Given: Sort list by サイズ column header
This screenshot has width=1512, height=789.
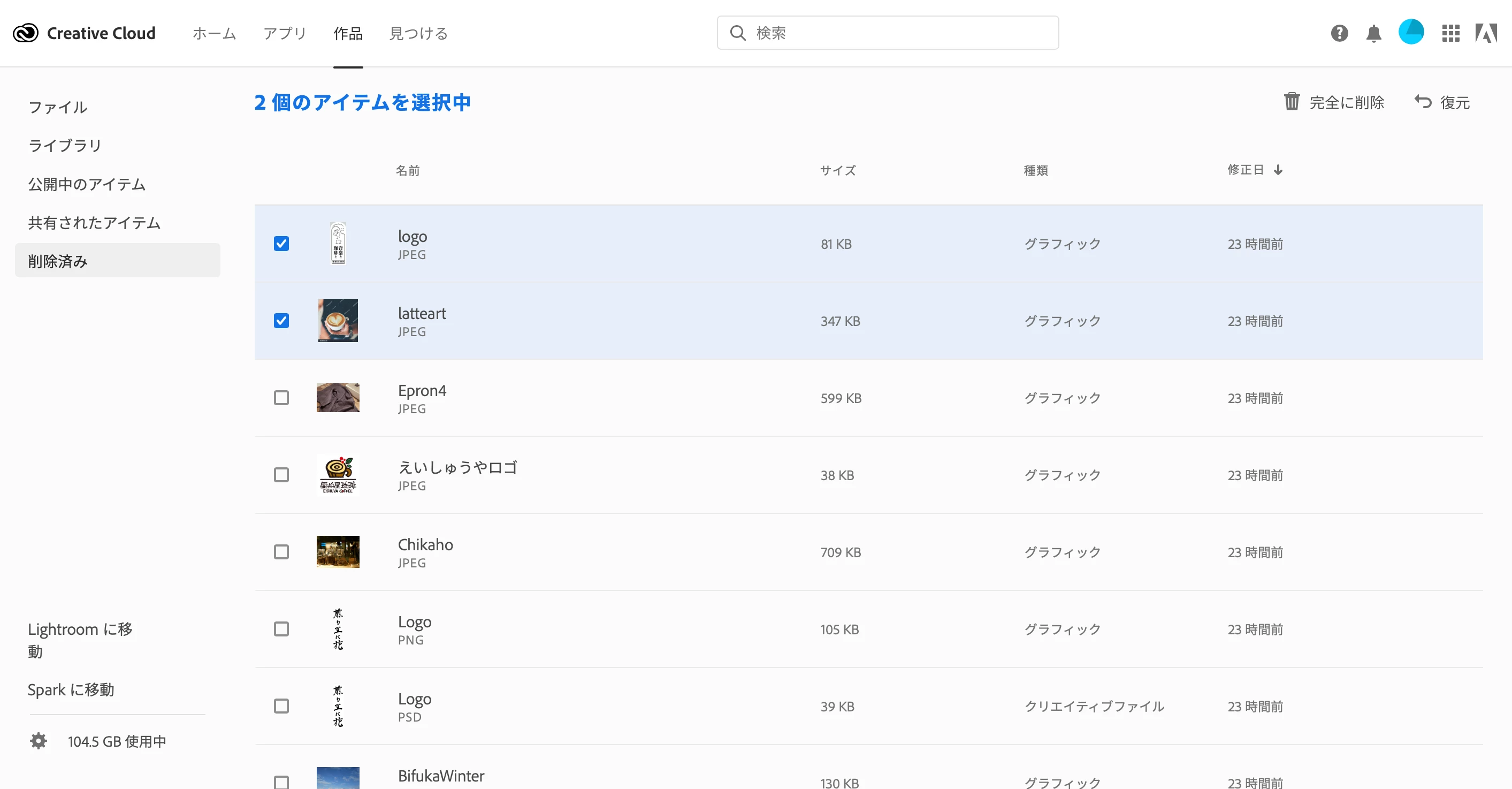Looking at the screenshot, I should [x=837, y=170].
